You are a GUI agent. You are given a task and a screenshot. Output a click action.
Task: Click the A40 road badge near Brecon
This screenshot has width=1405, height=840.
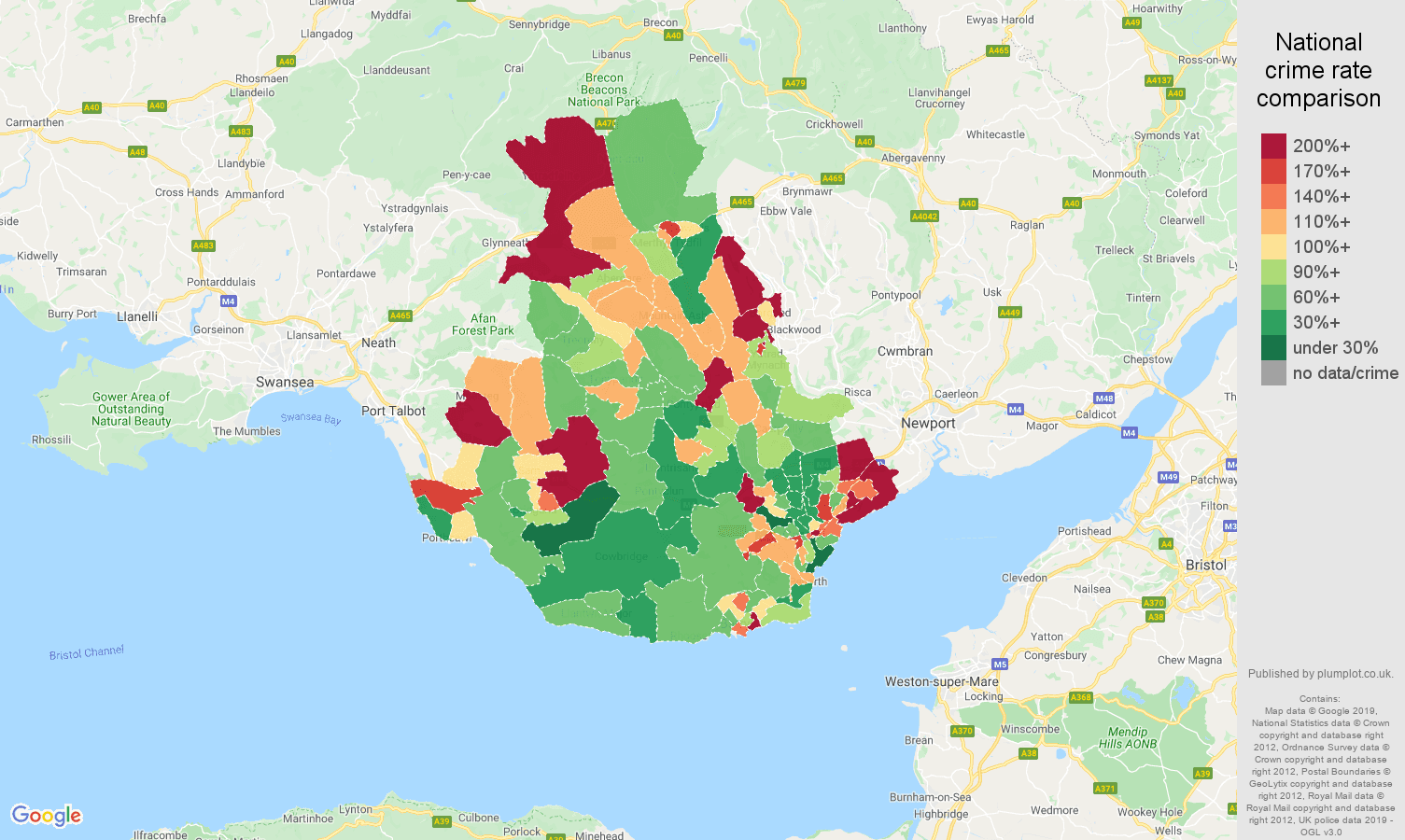[672, 36]
